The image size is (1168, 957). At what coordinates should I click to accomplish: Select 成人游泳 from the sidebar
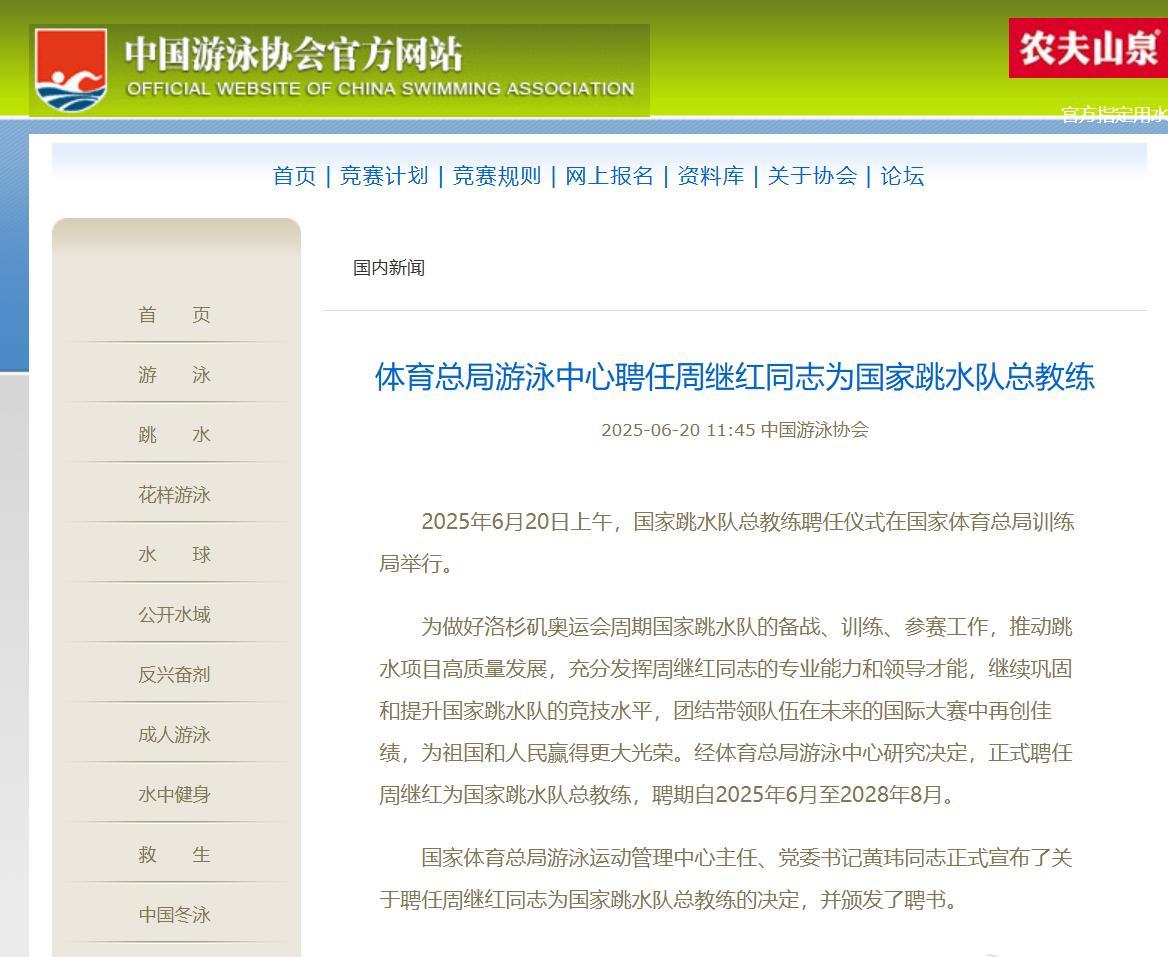tap(175, 734)
